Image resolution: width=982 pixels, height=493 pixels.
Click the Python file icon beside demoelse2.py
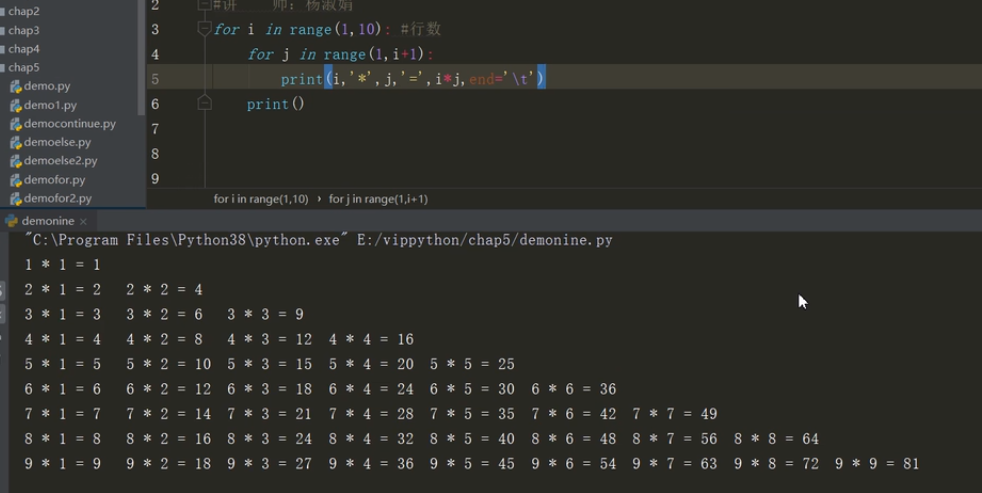pyautogui.click(x=16, y=161)
